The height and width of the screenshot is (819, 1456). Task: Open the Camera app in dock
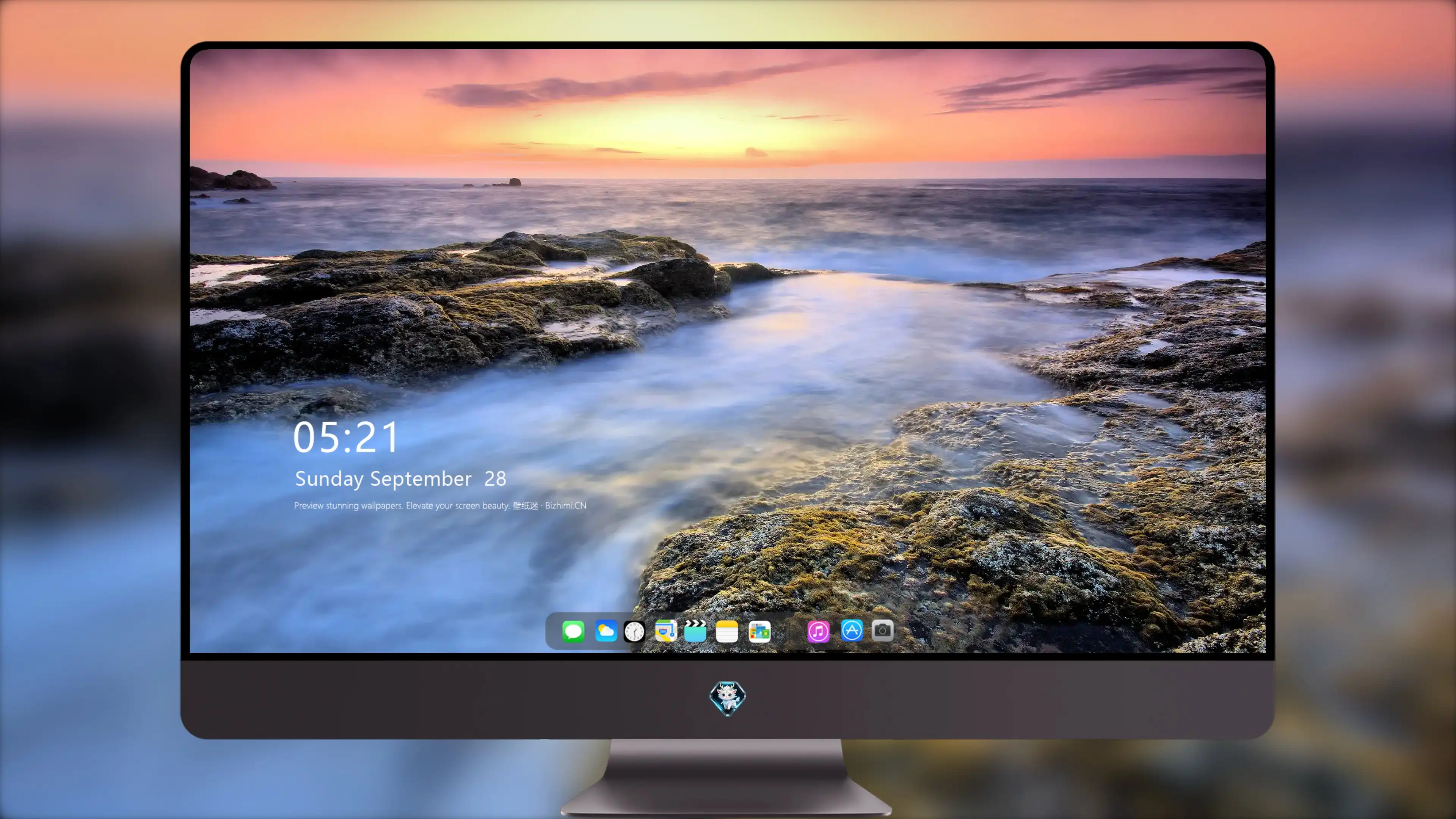click(x=882, y=630)
